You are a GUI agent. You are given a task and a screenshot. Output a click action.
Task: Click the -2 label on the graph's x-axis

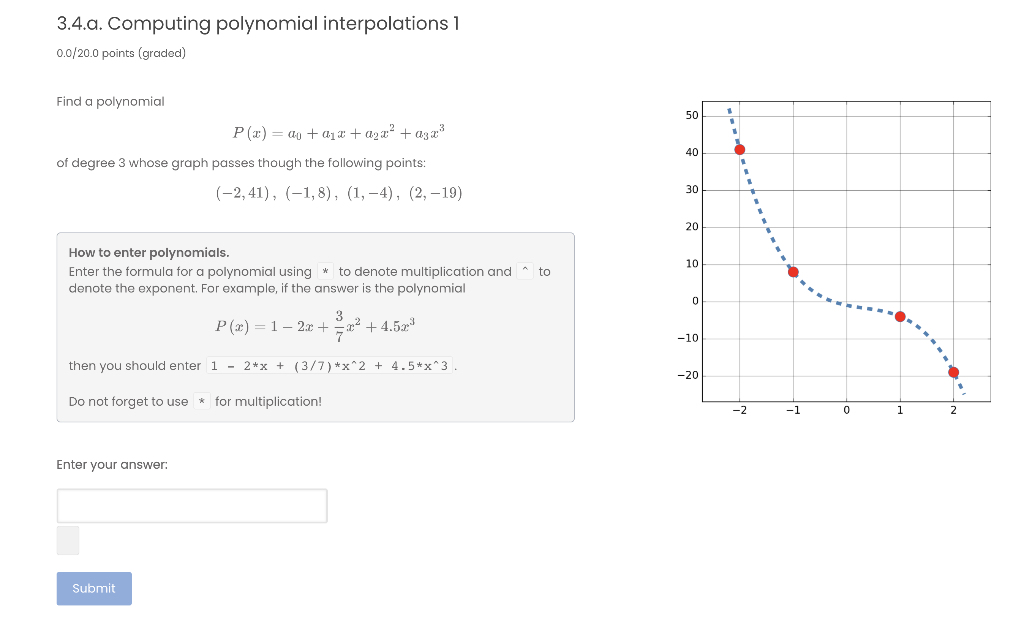[x=740, y=411]
